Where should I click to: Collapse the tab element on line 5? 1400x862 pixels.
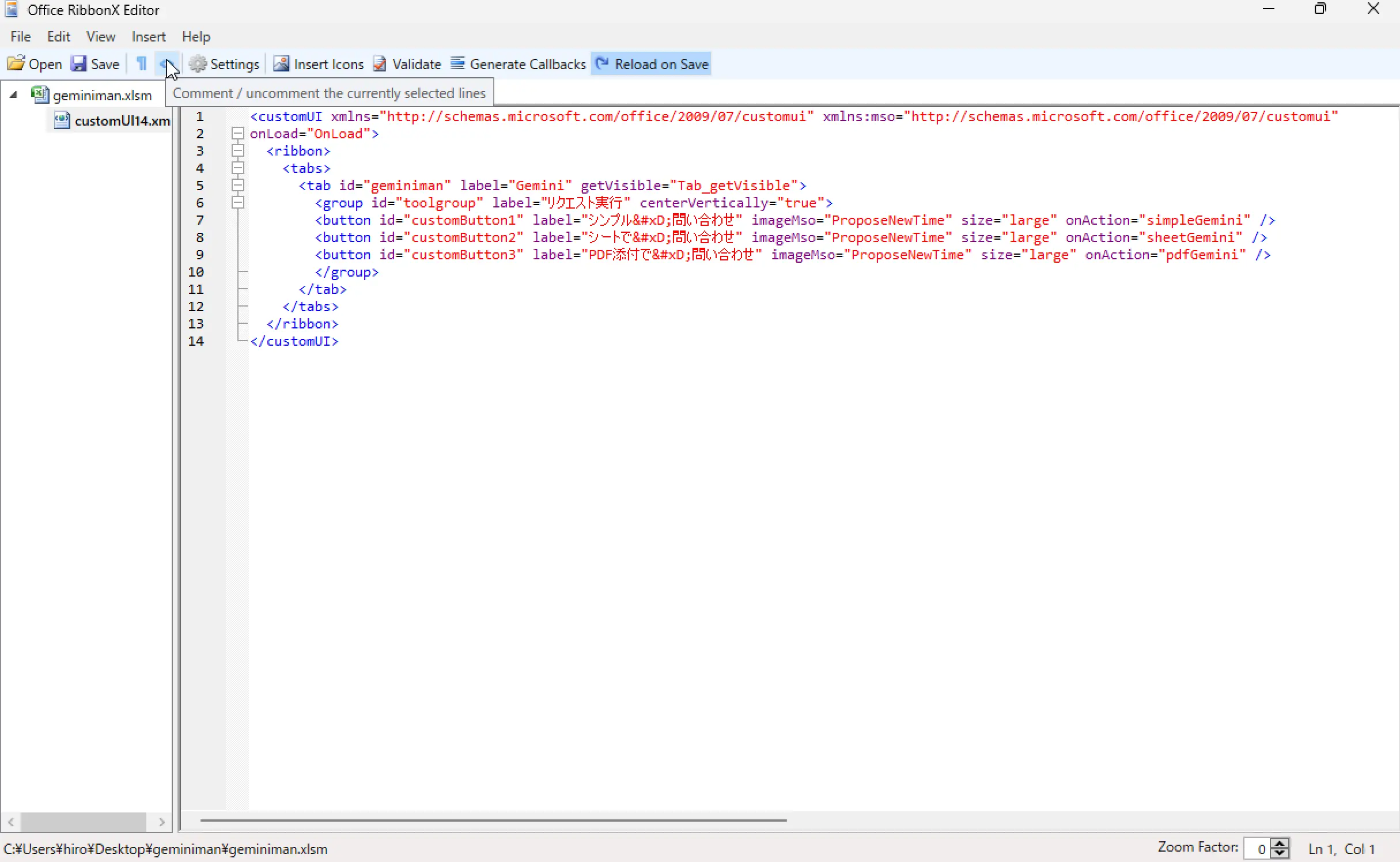pyautogui.click(x=237, y=186)
